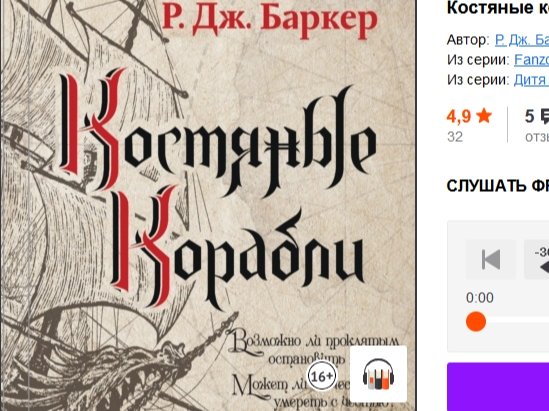Rewind audio with the -30 button
Viewport: 549px width, 411px height.
pos(536,259)
